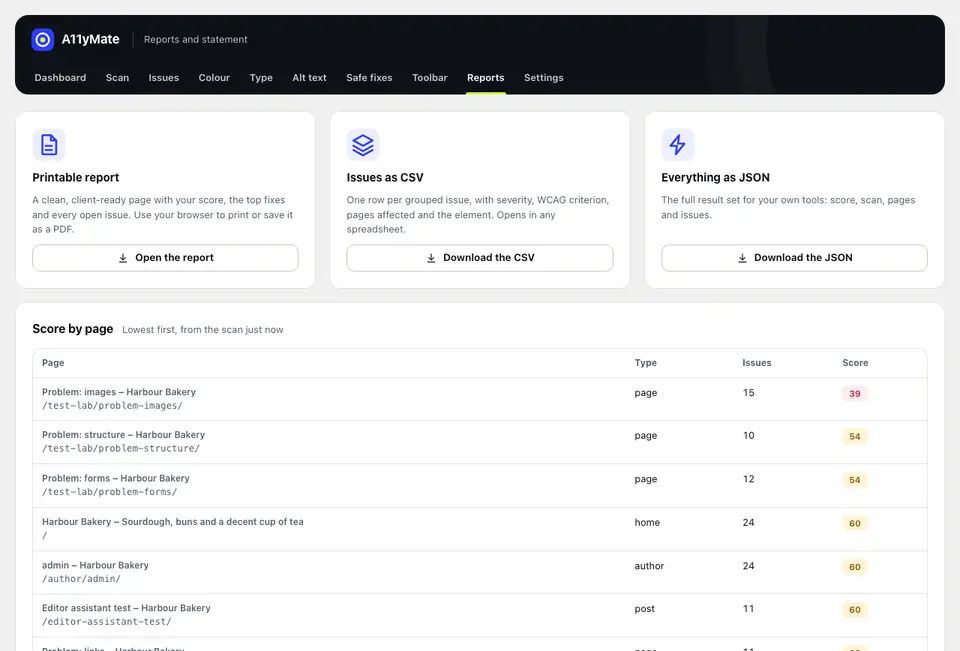
Task: Click the Score by page heading
Action: (73, 329)
